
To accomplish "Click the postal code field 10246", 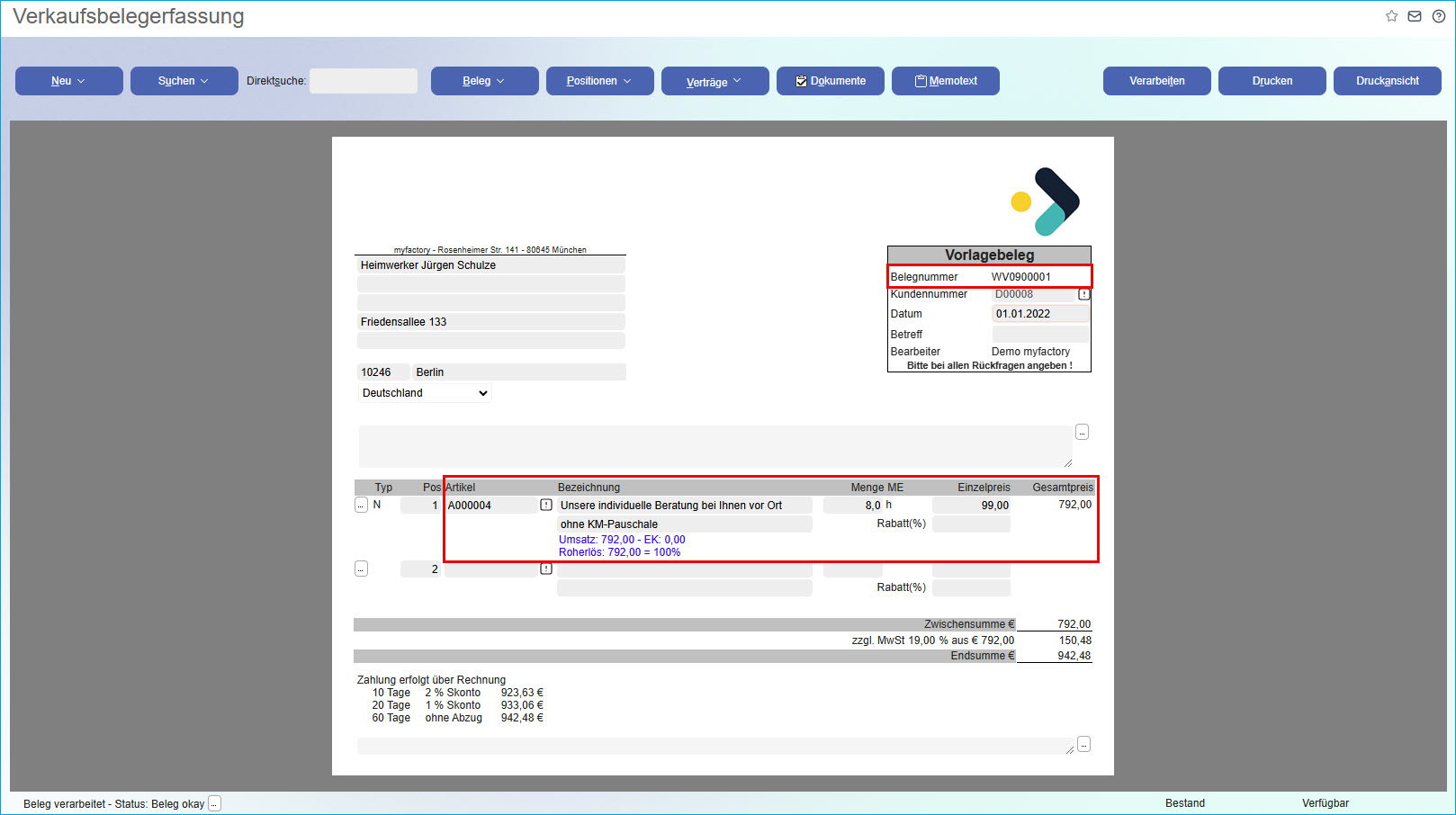I will click(383, 372).
